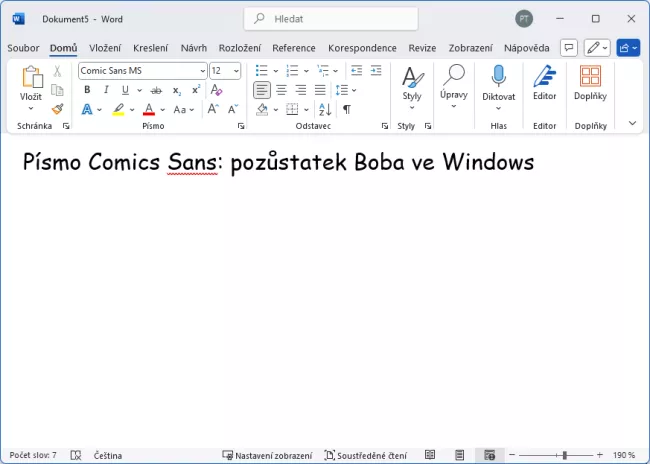Open the font size 12 dropdown
This screenshot has width=650, height=464.
pos(225,70)
